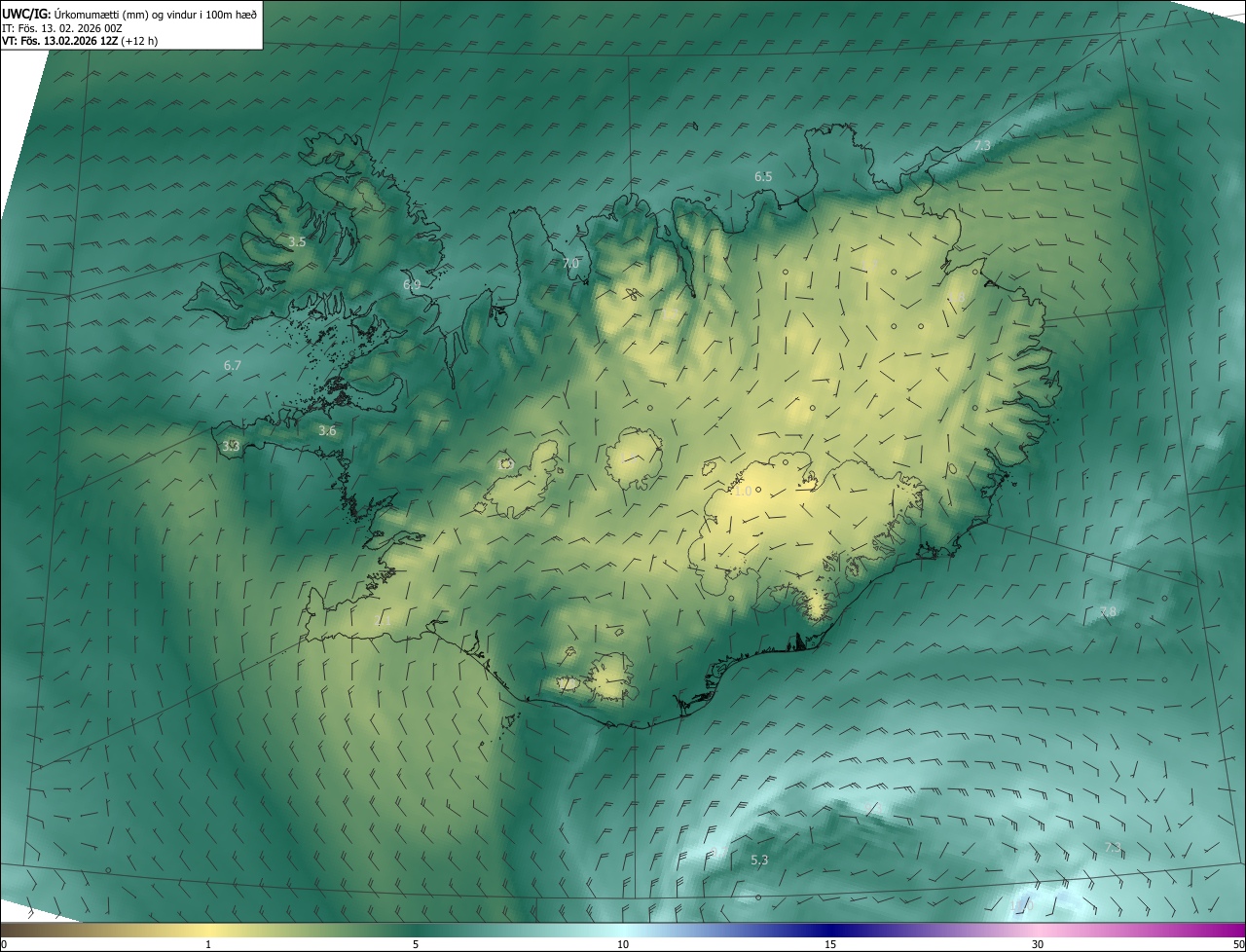Click the 7.0 value label on the map

click(570, 263)
